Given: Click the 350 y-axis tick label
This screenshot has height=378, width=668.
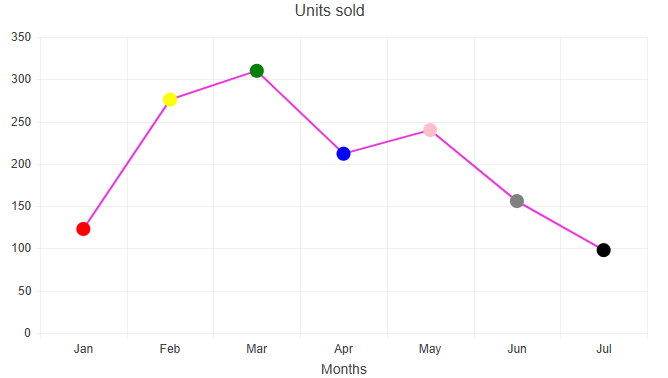Looking at the screenshot, I should pos(21,37).
